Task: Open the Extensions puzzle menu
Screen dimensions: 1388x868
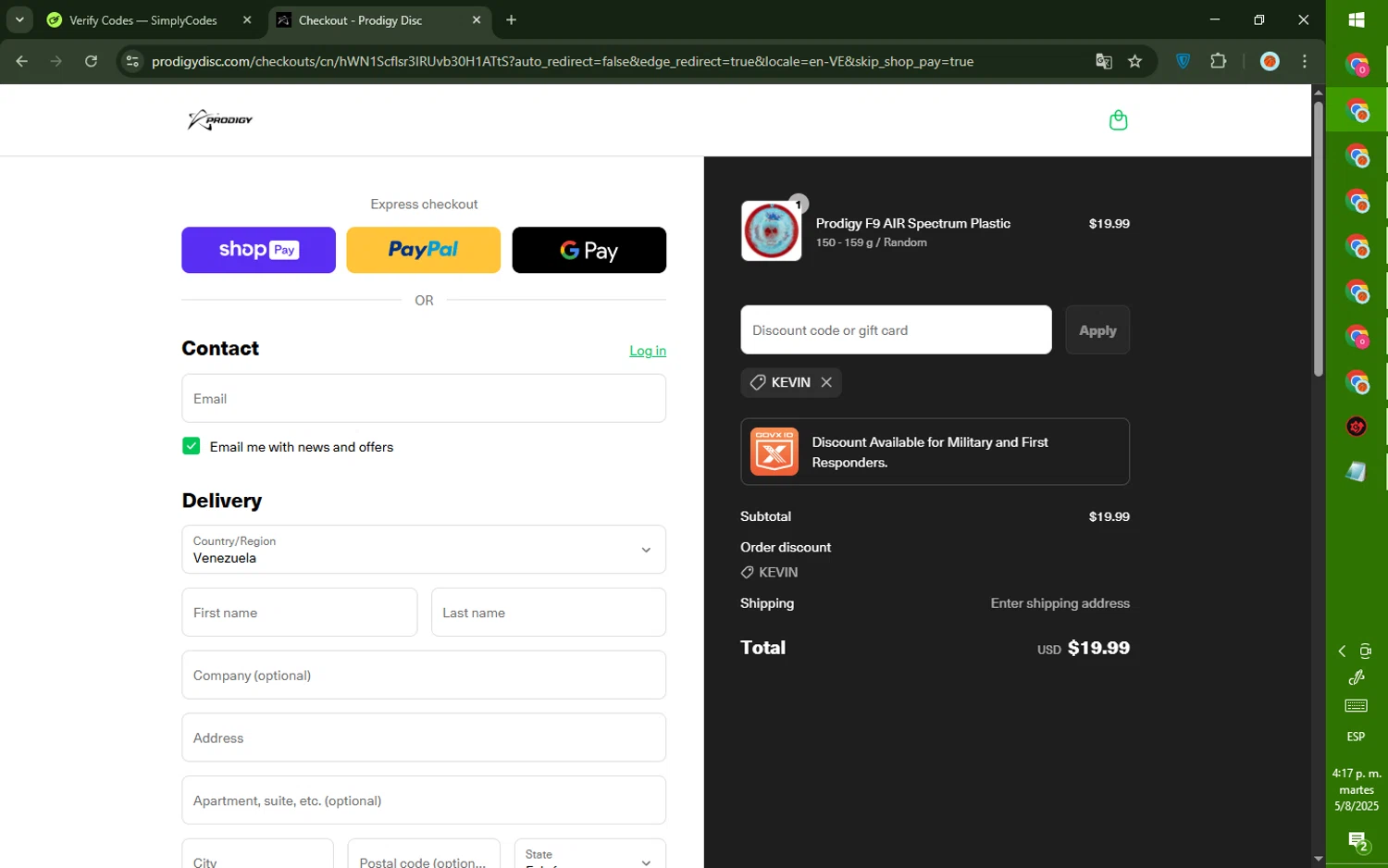Action: coord(1218,61)
